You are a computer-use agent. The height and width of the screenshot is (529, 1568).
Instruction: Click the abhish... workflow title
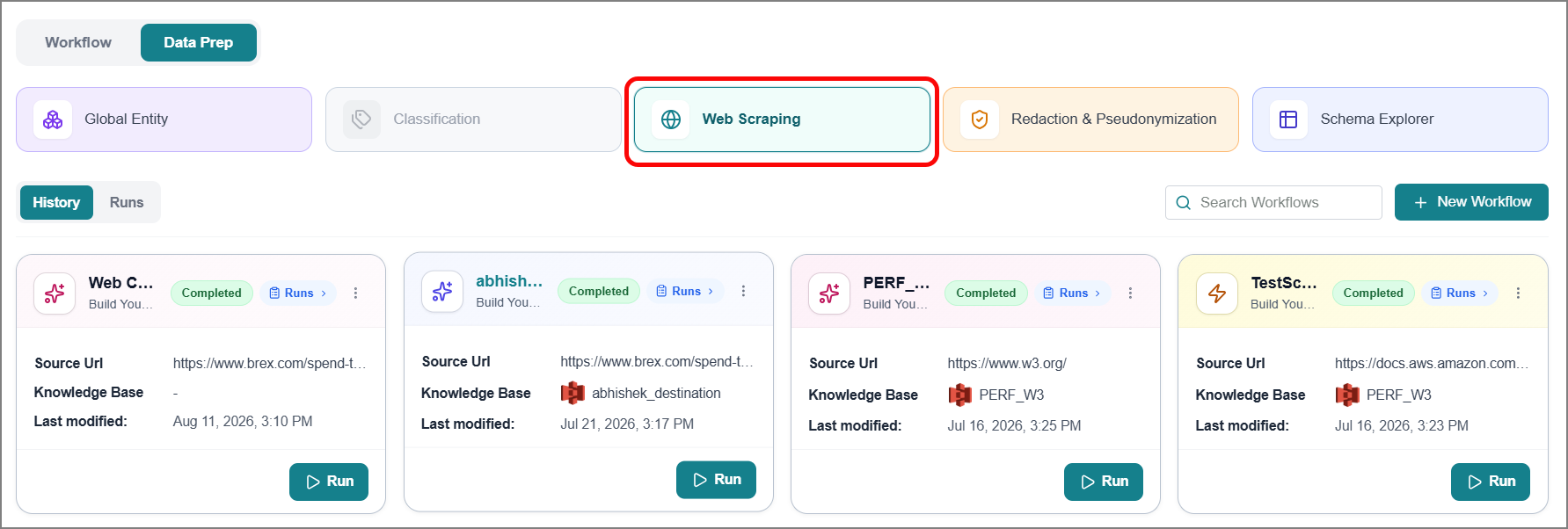coord(509,281)
